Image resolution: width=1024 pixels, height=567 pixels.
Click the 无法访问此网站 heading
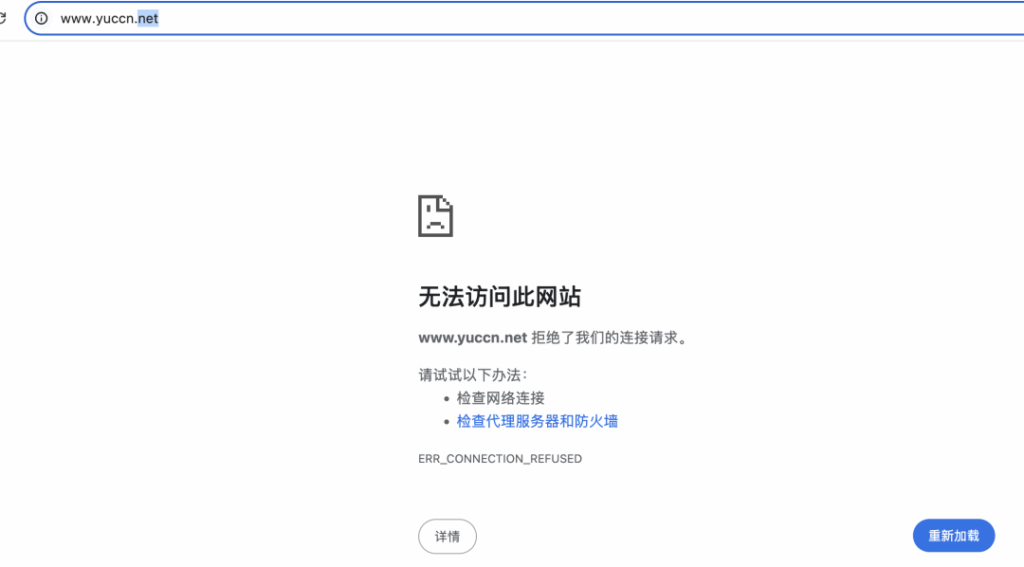click(500, 297)
